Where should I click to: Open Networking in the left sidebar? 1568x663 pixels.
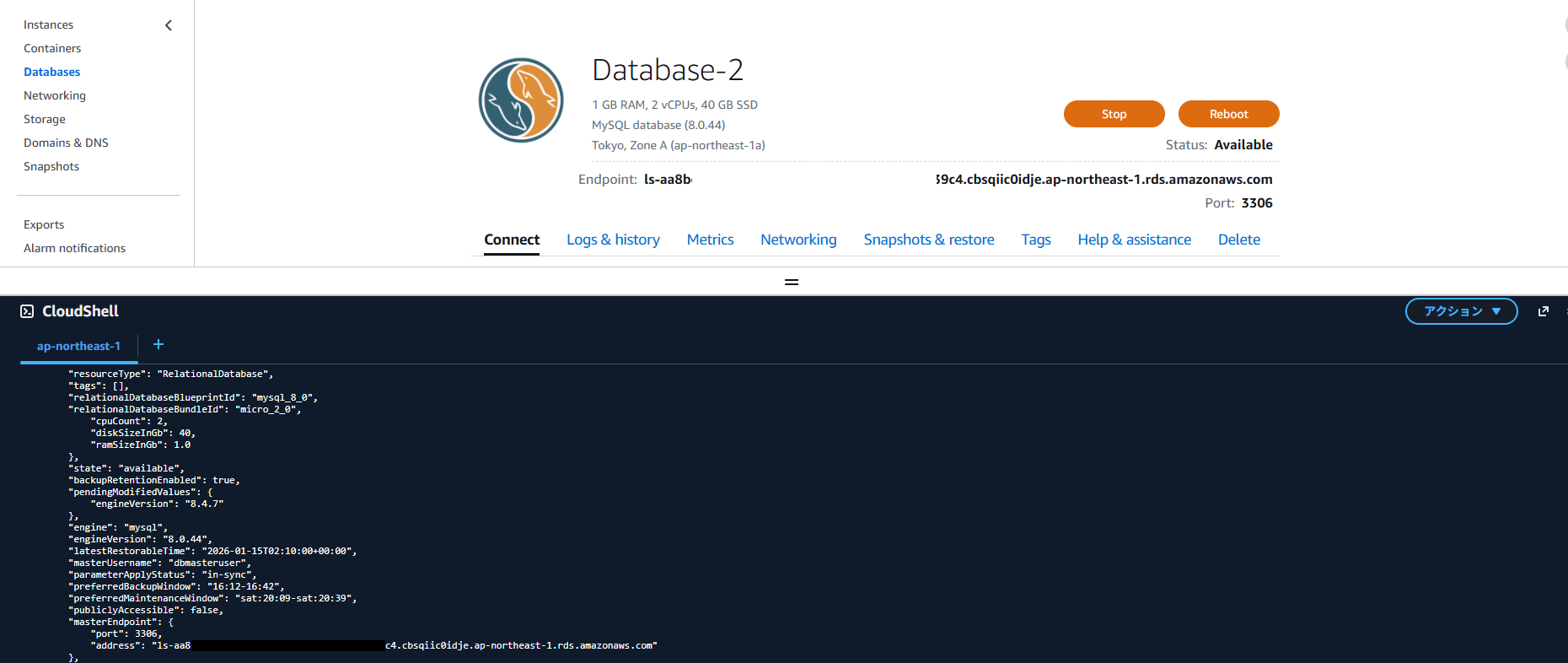(x=55, y=95)
